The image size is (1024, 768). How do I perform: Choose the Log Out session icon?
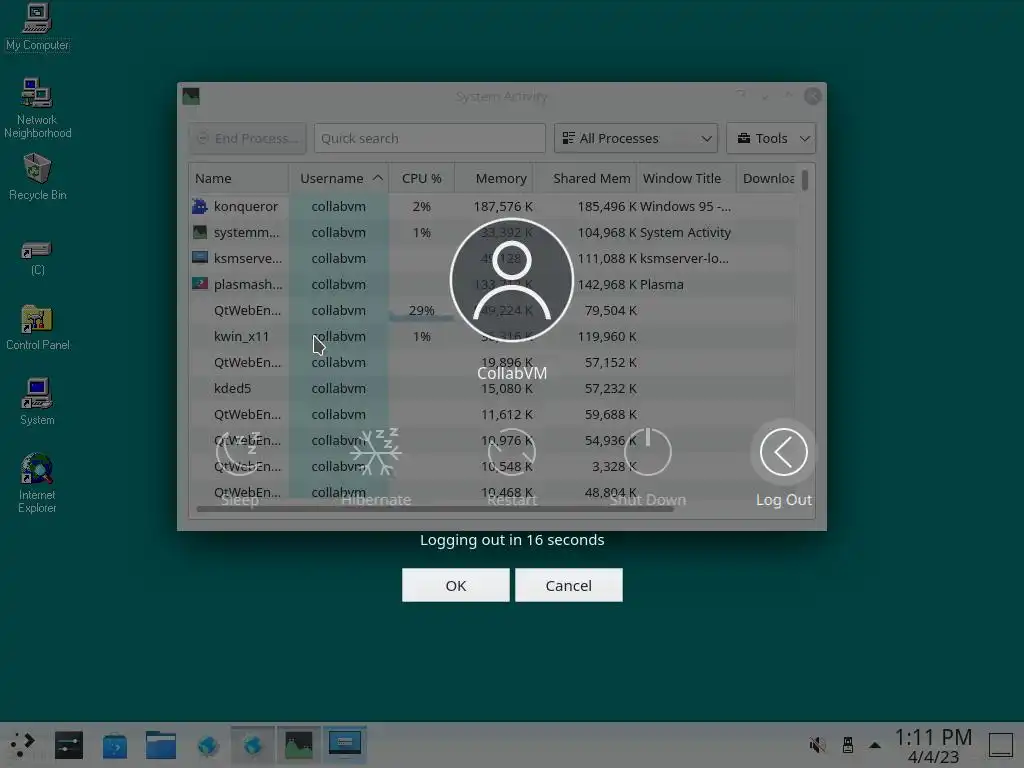[783, 452]
